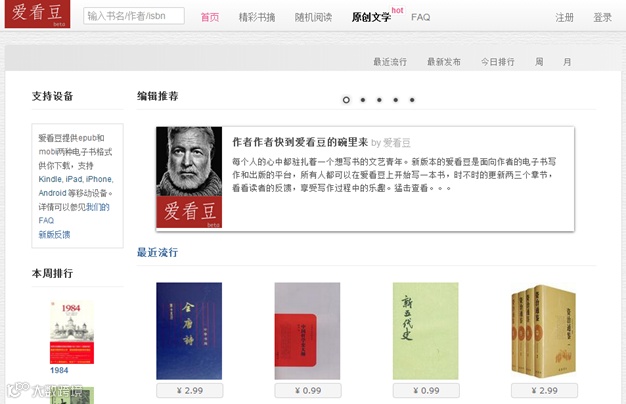
Task: Select the third carousel dot indicator
Action: (x=379, y=100)
